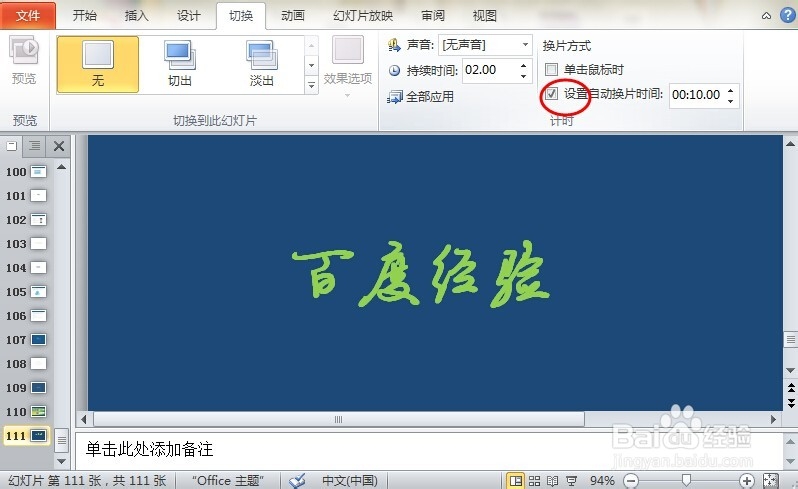The image size is (798, 489).
Task: Open the View tab
Action: click(x=484, y=15)
